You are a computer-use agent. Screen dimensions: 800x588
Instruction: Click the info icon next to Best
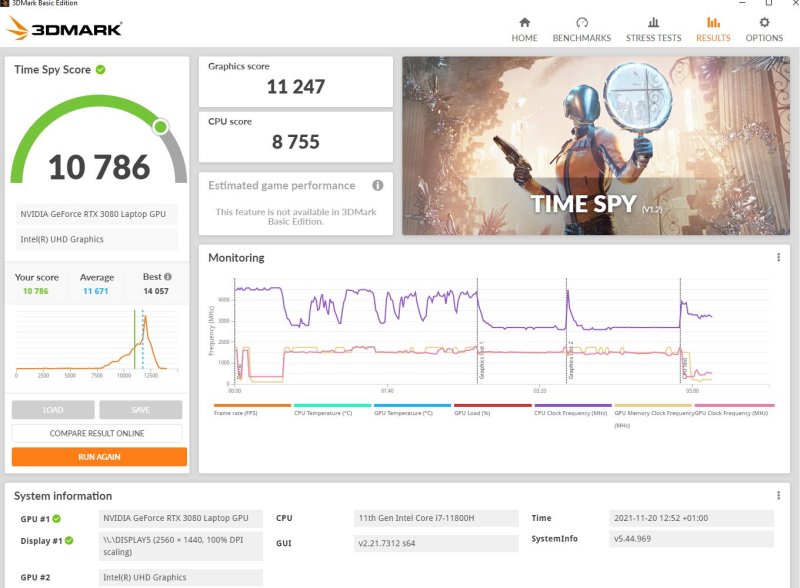pyautogui.click(x=168, y=277)
